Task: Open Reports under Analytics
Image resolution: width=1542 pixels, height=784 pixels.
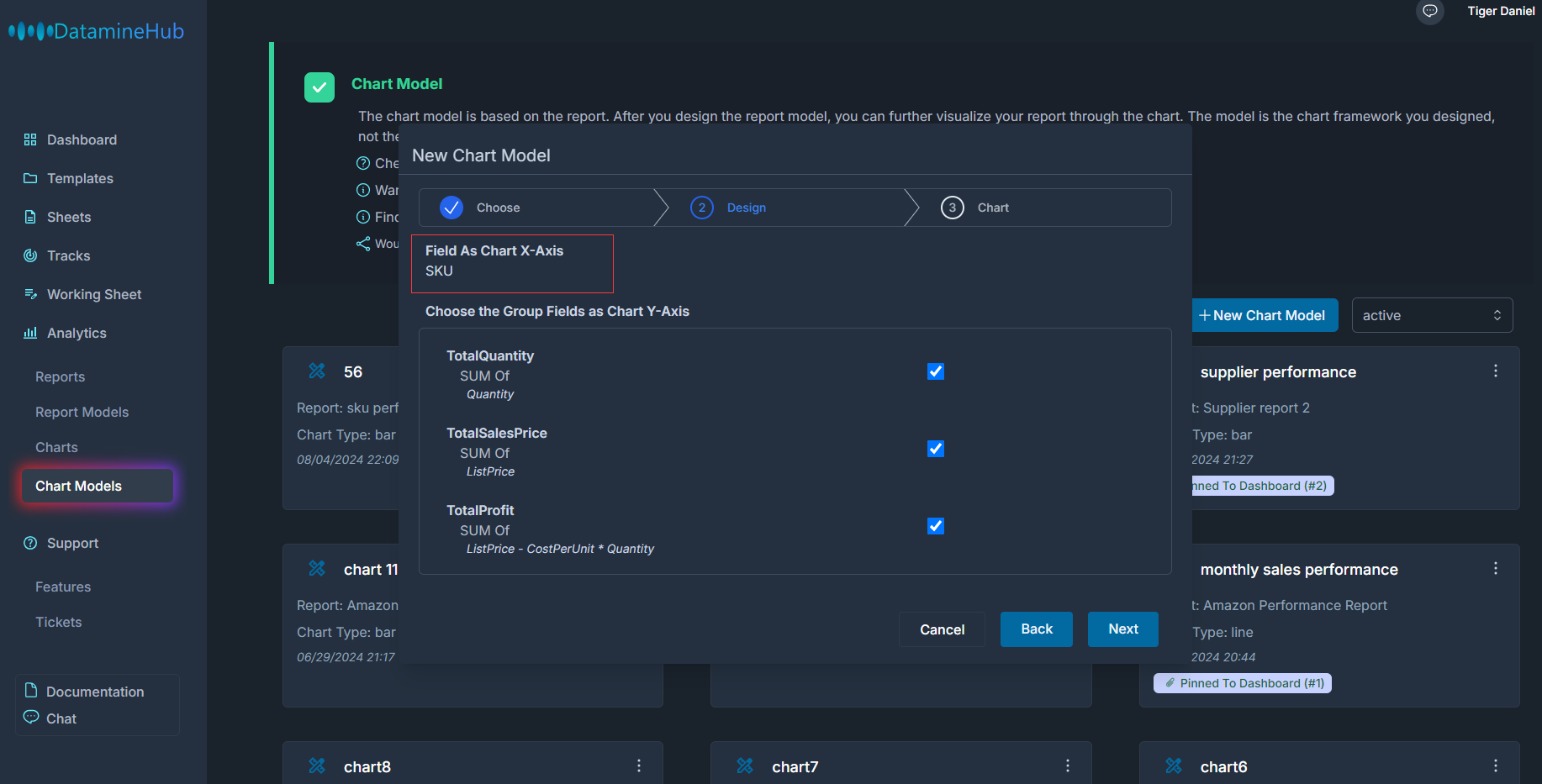Action: click(x=60, y=376)
